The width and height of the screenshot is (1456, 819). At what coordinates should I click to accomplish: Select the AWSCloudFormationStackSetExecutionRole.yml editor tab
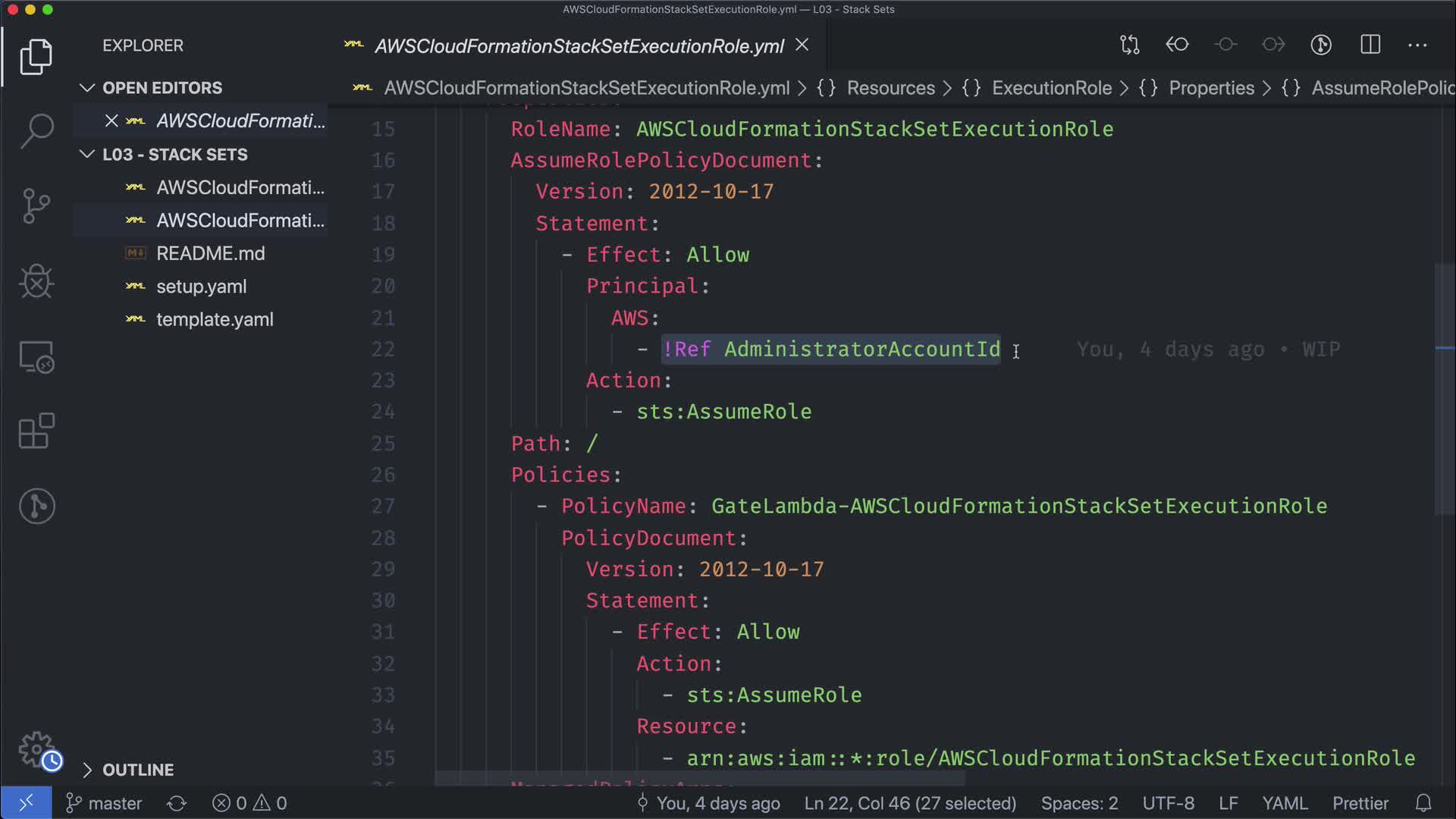pyautogui.click(x=579, y=46)
